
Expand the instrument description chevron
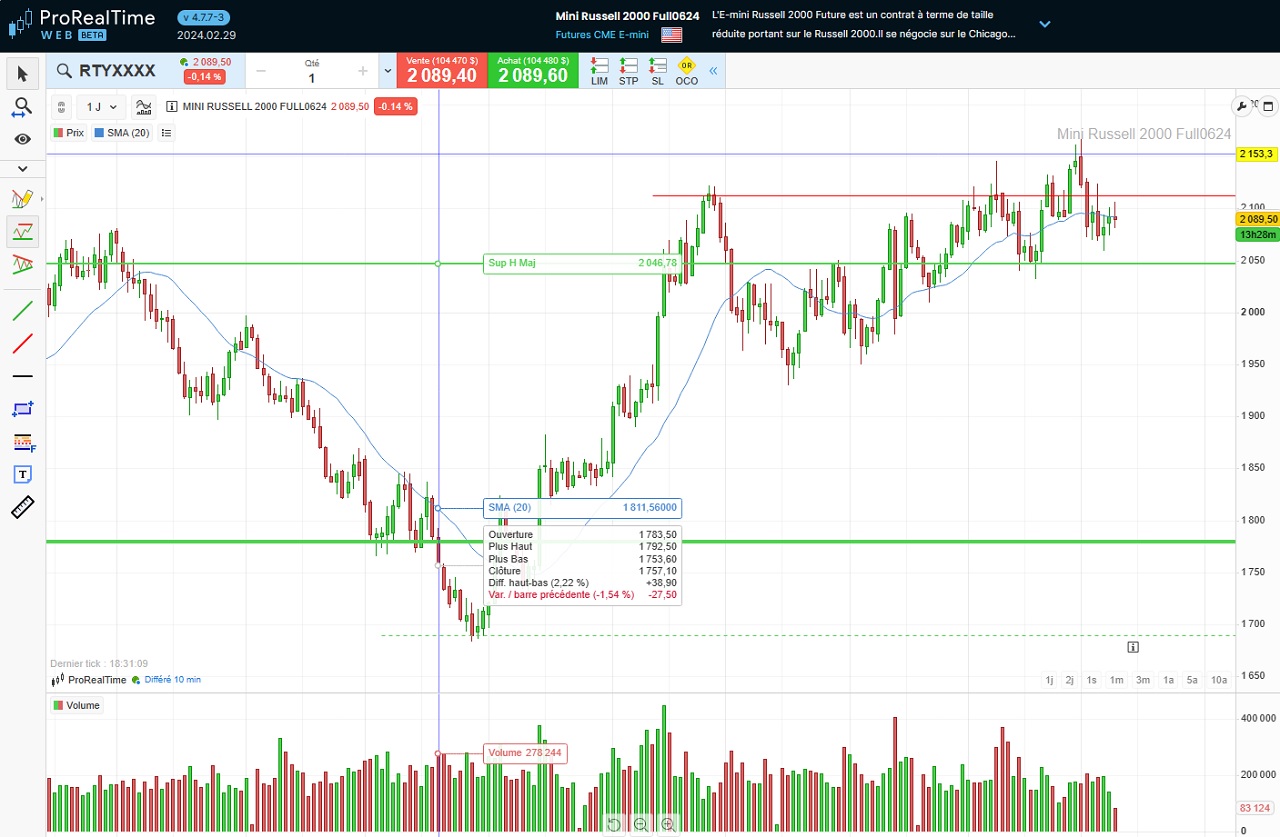pos(1045,24)
